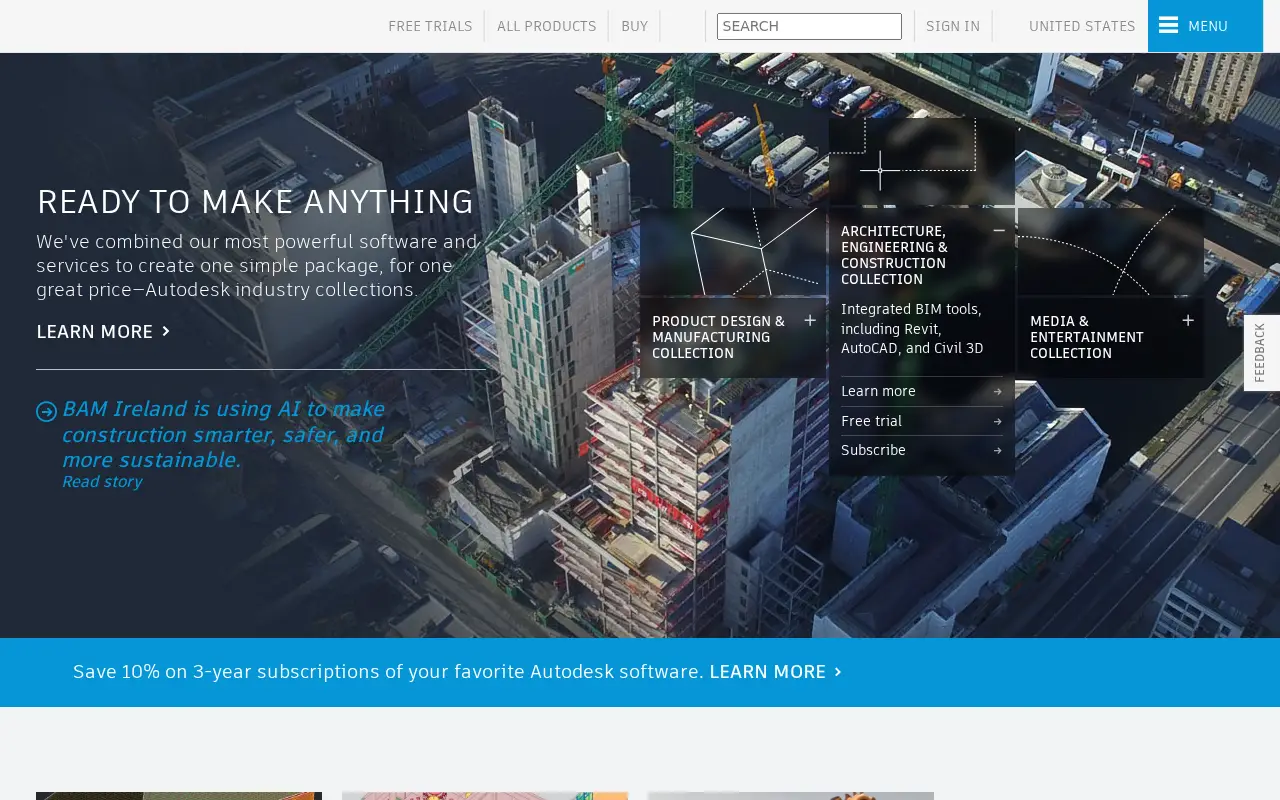
Task: Open Learn more for AEC collection
Action: pyautogui.click(x=878, y=392)
